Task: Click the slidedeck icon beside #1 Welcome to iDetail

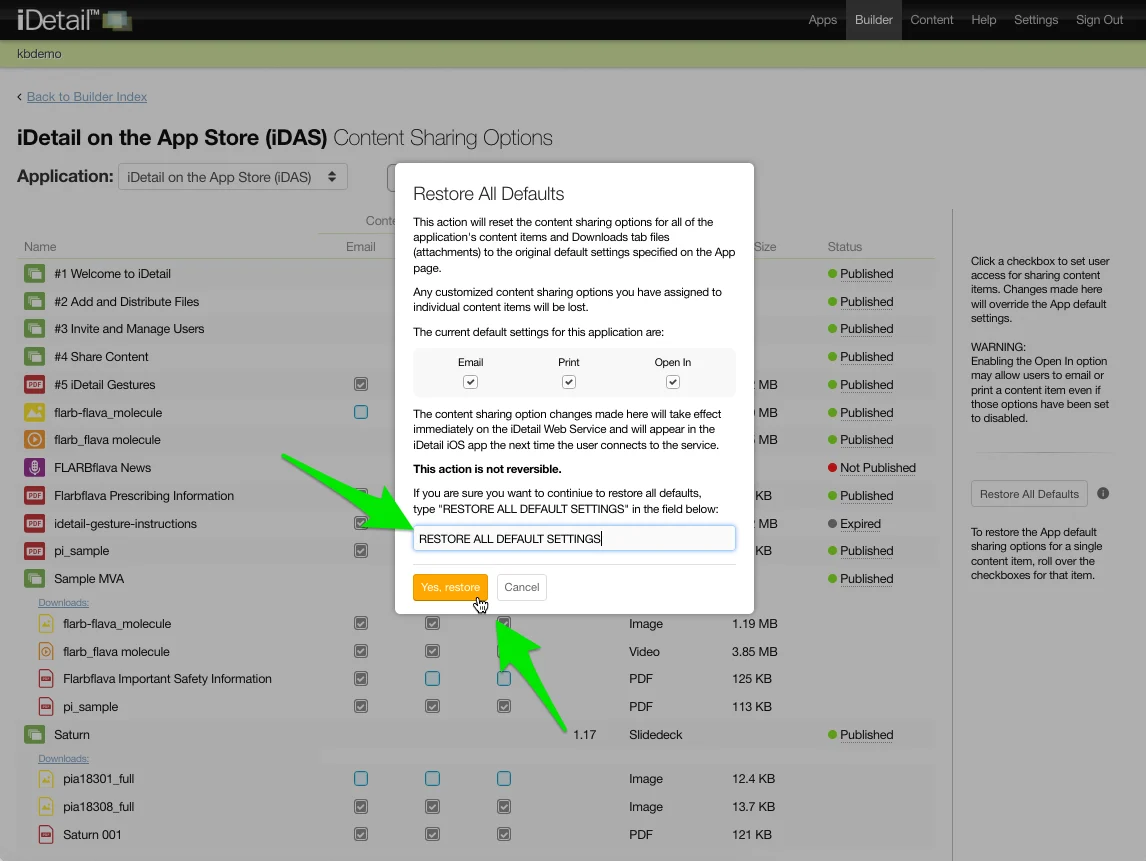Action: tap(35, 273)
